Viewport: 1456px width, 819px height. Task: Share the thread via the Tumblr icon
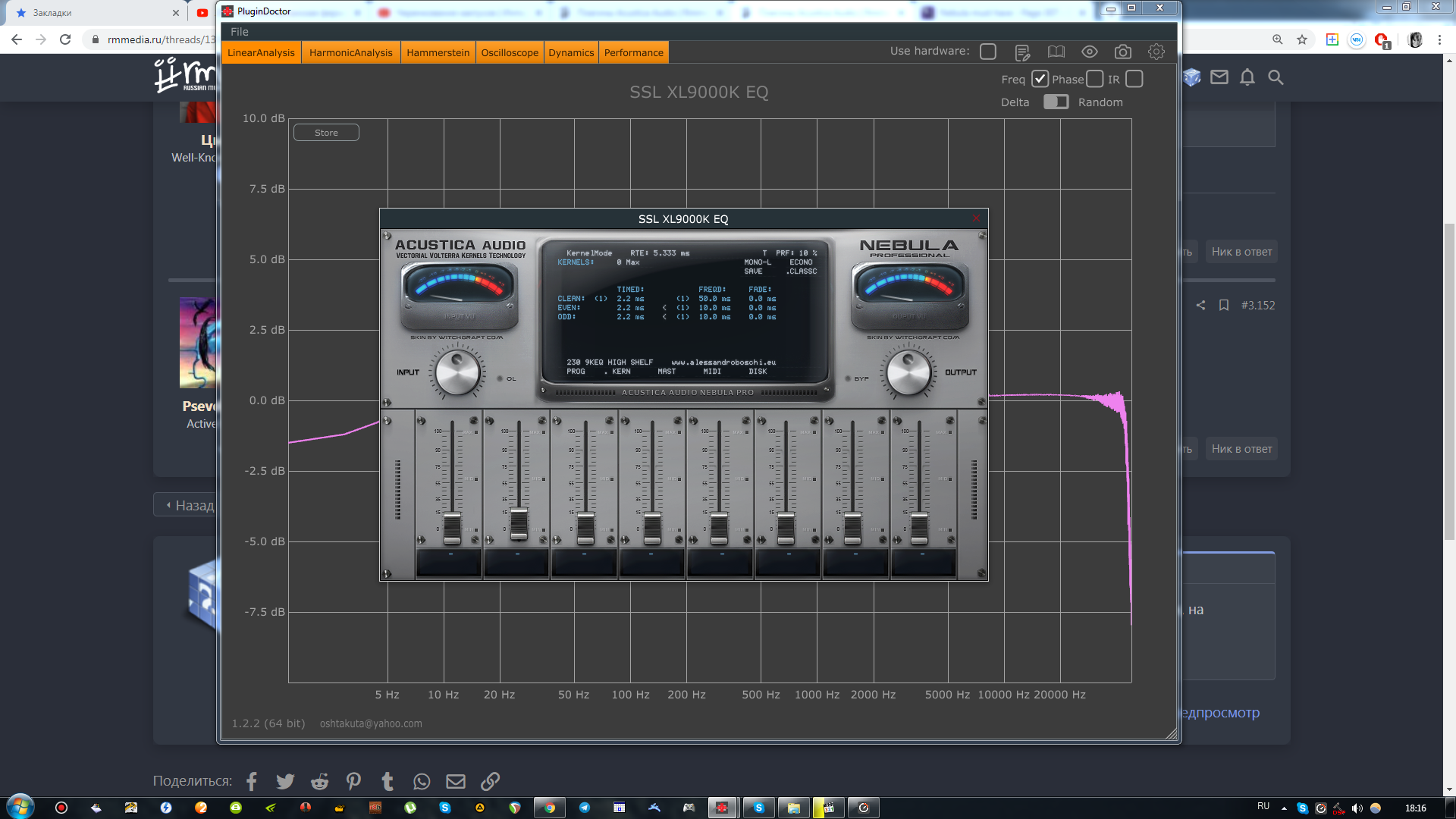pos(388,781)
